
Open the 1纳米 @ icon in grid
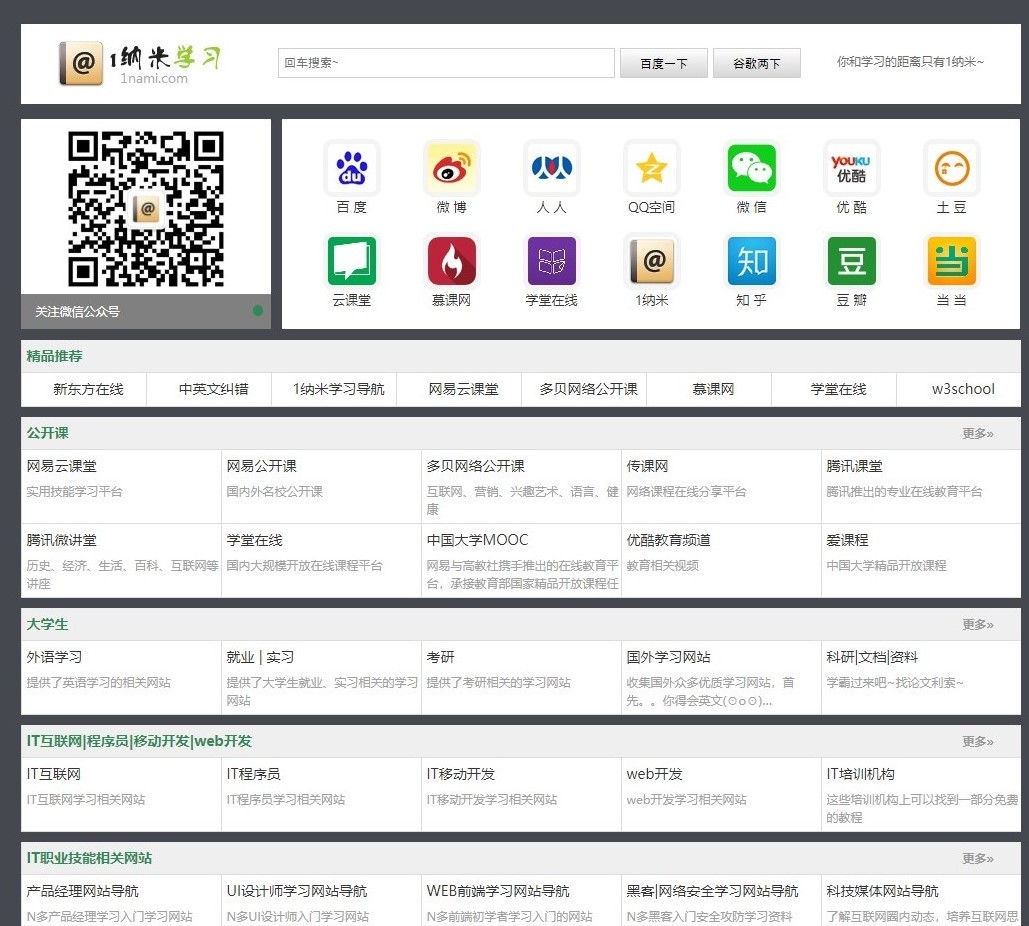coord(652,261)
